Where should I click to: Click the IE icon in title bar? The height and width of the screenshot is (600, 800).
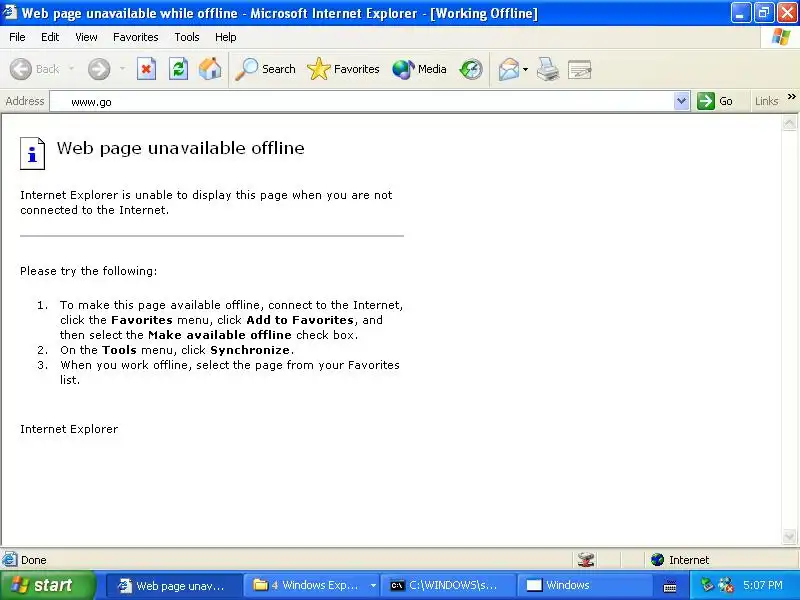[x=10, y=12]
